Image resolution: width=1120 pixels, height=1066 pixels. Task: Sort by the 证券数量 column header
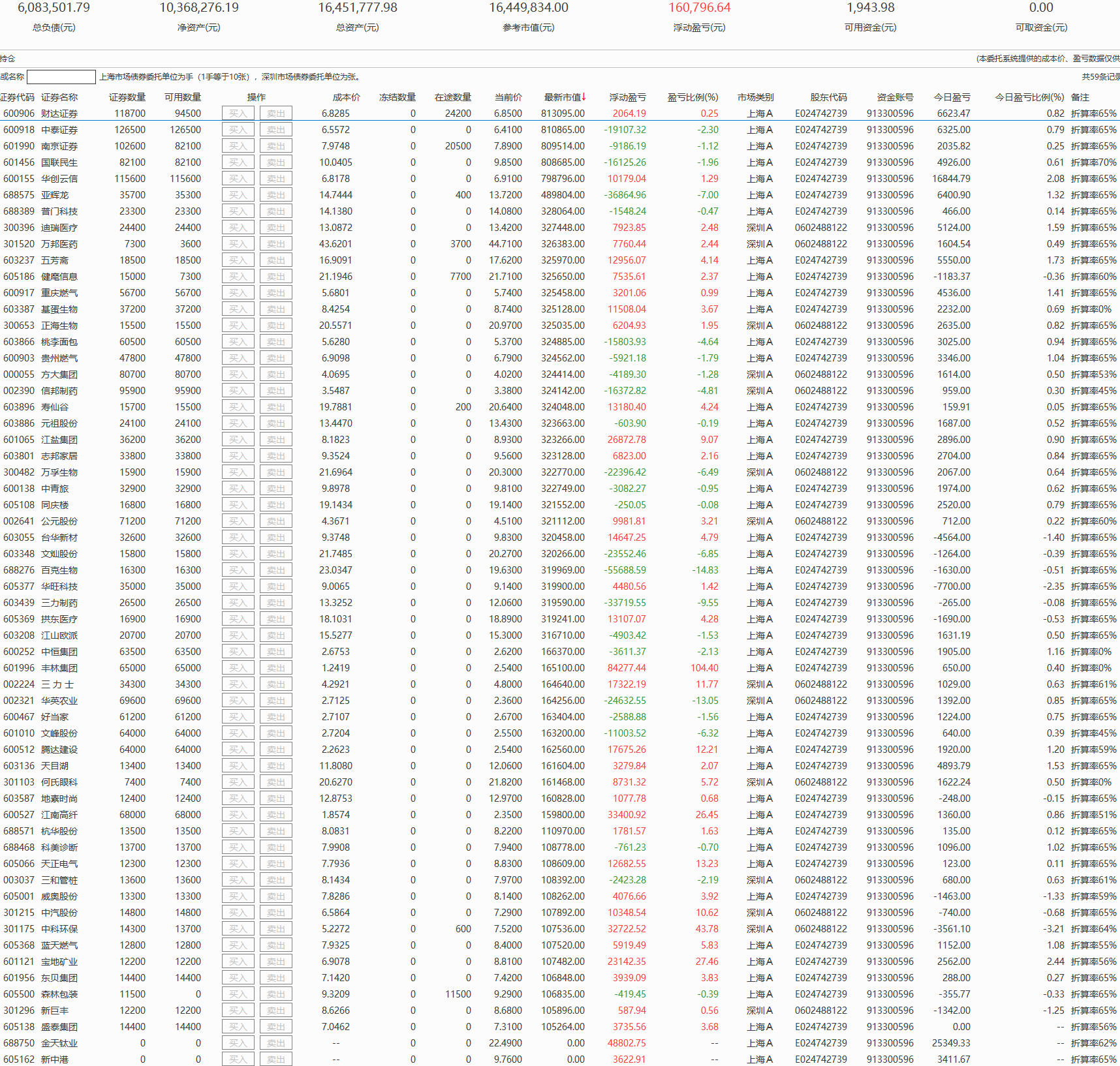coord(127,97)
